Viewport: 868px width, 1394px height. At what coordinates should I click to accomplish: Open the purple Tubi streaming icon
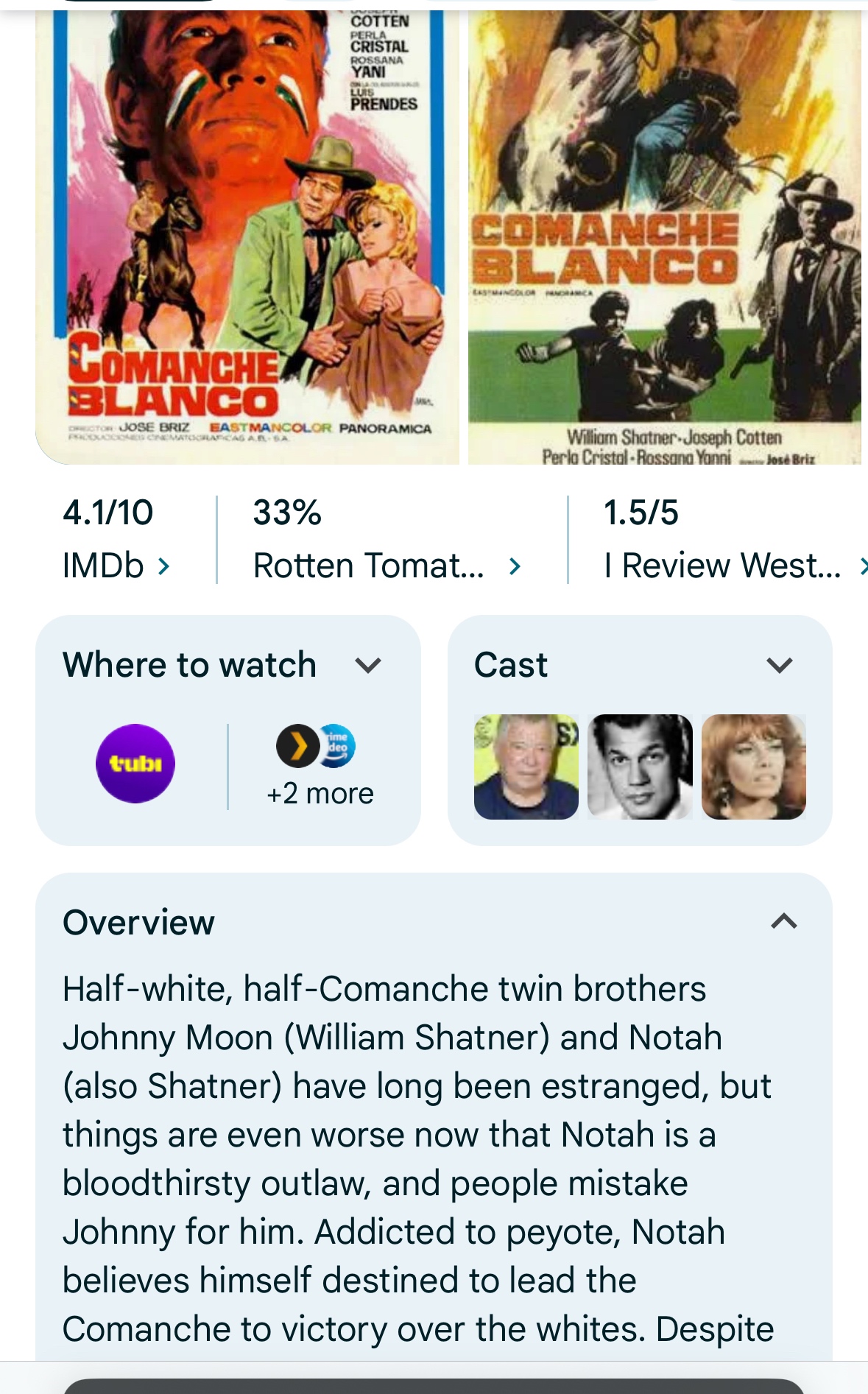tap(135, 764)
